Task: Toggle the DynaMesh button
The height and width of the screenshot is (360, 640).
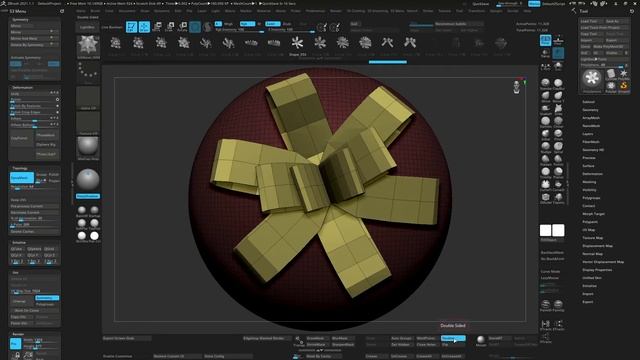Action: [x=22, y=178]
